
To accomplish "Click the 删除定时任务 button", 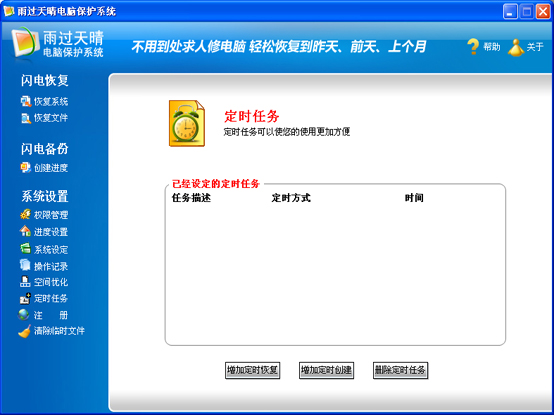I will [401, 370].
